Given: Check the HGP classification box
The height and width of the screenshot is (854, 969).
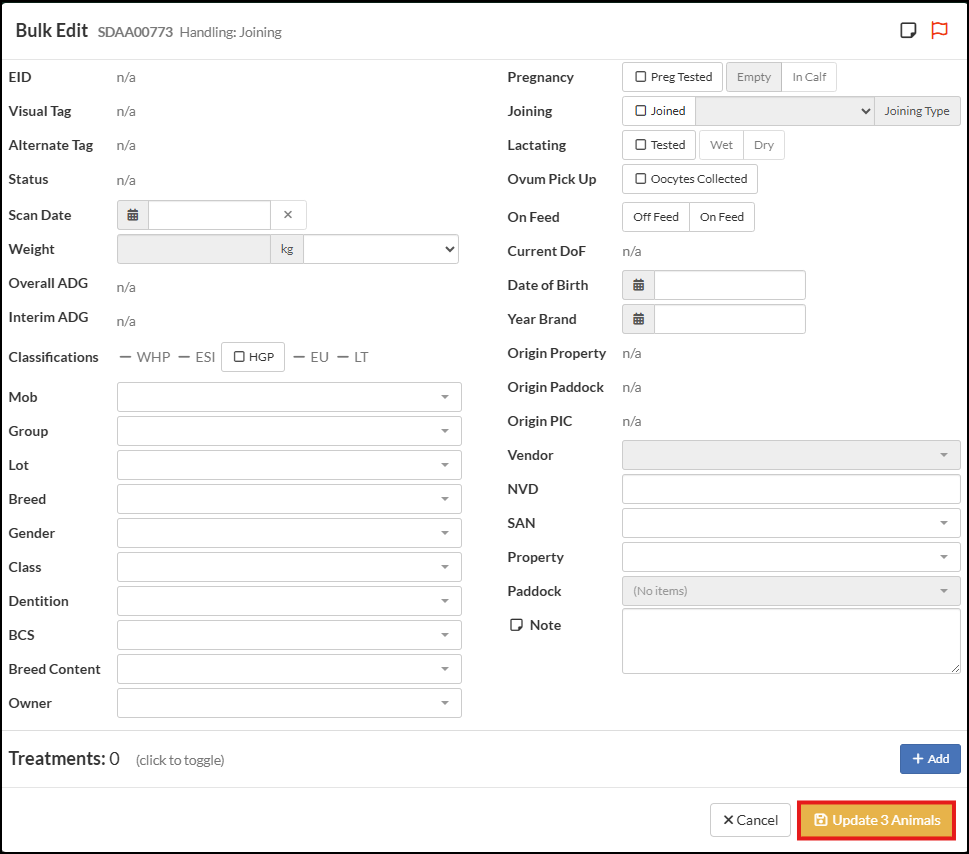Looking at the screenshot, I should tap(239, 357).
